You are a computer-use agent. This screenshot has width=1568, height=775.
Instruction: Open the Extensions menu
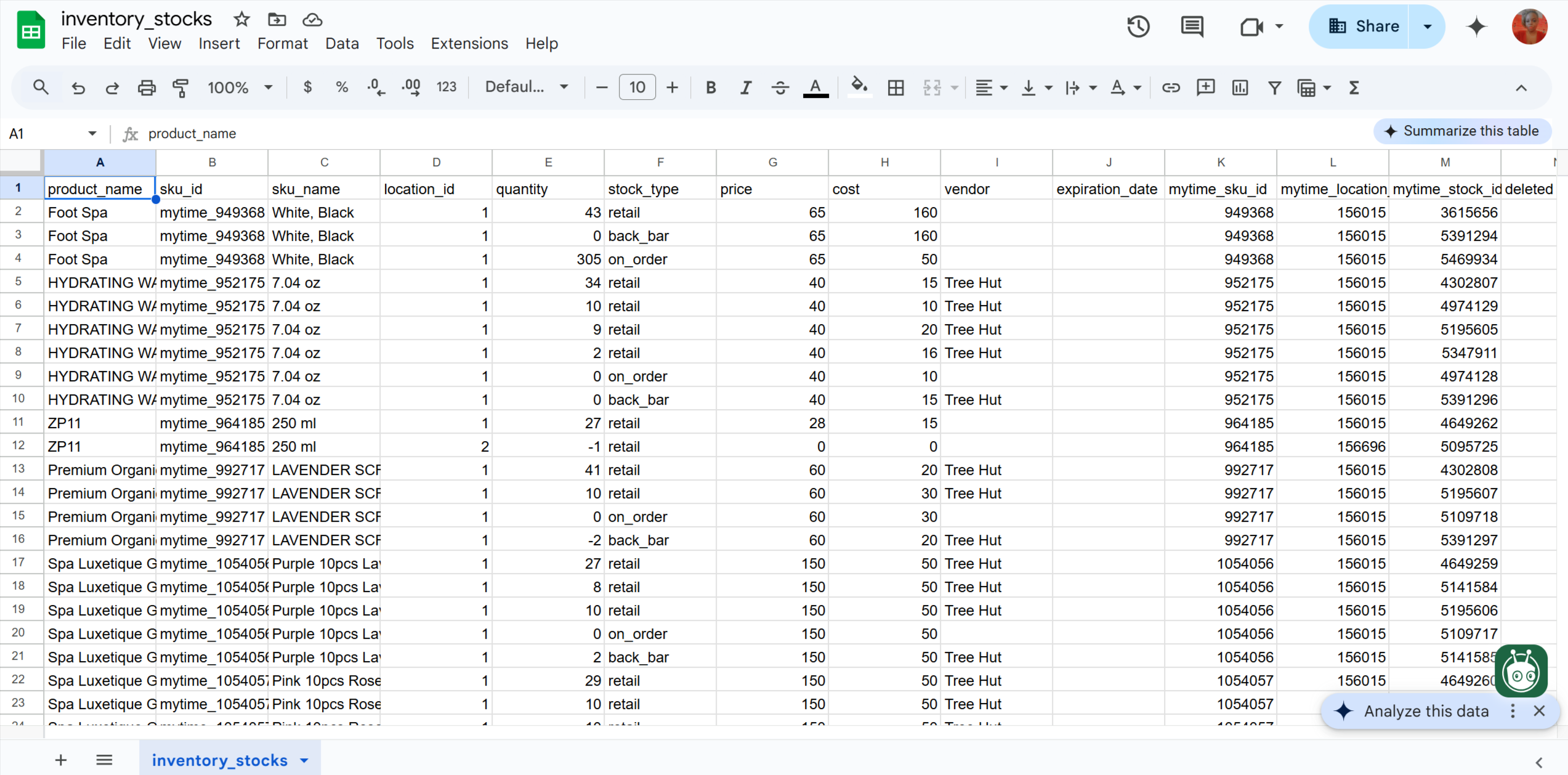pos(469,44)
